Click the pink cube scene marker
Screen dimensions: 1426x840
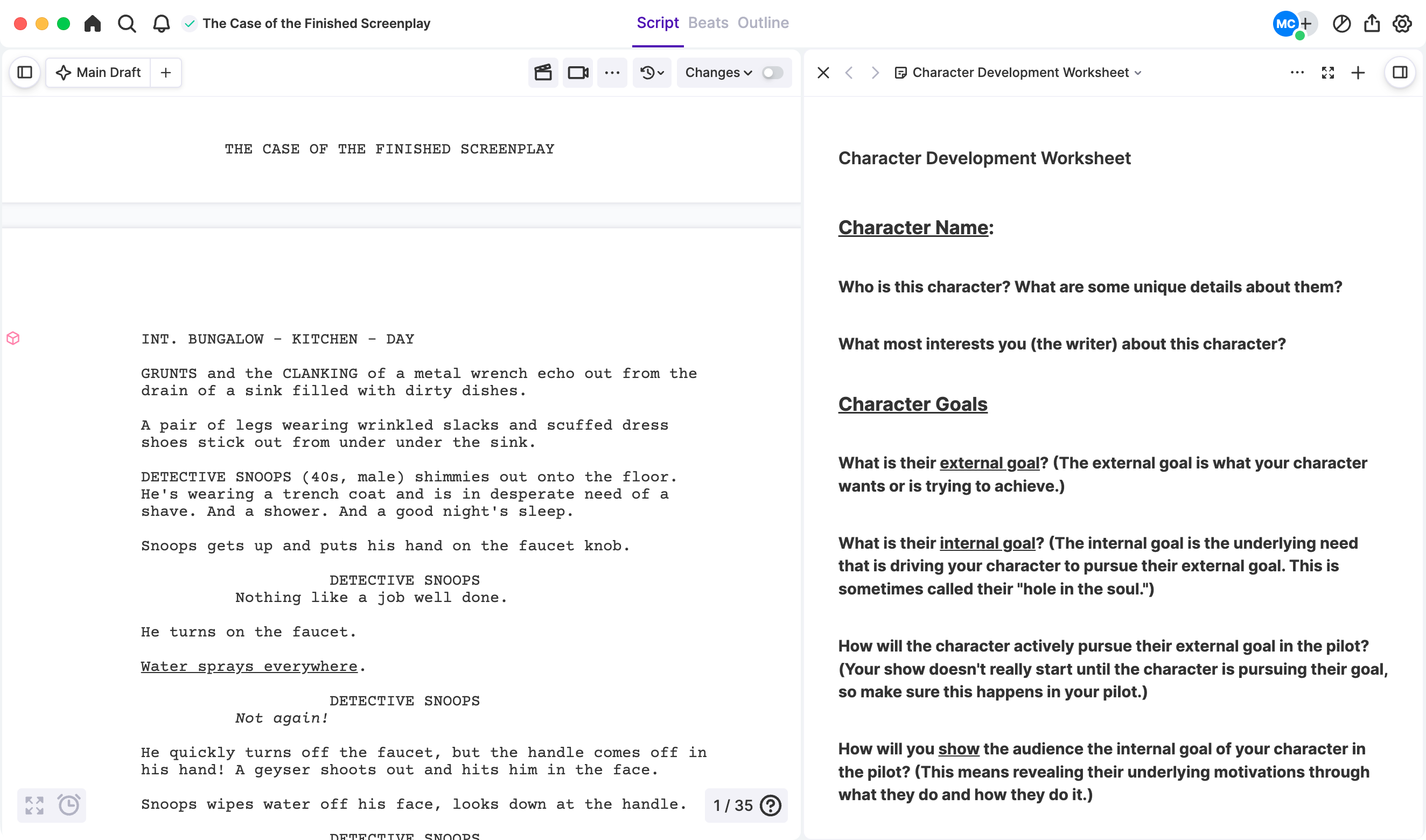13,339
